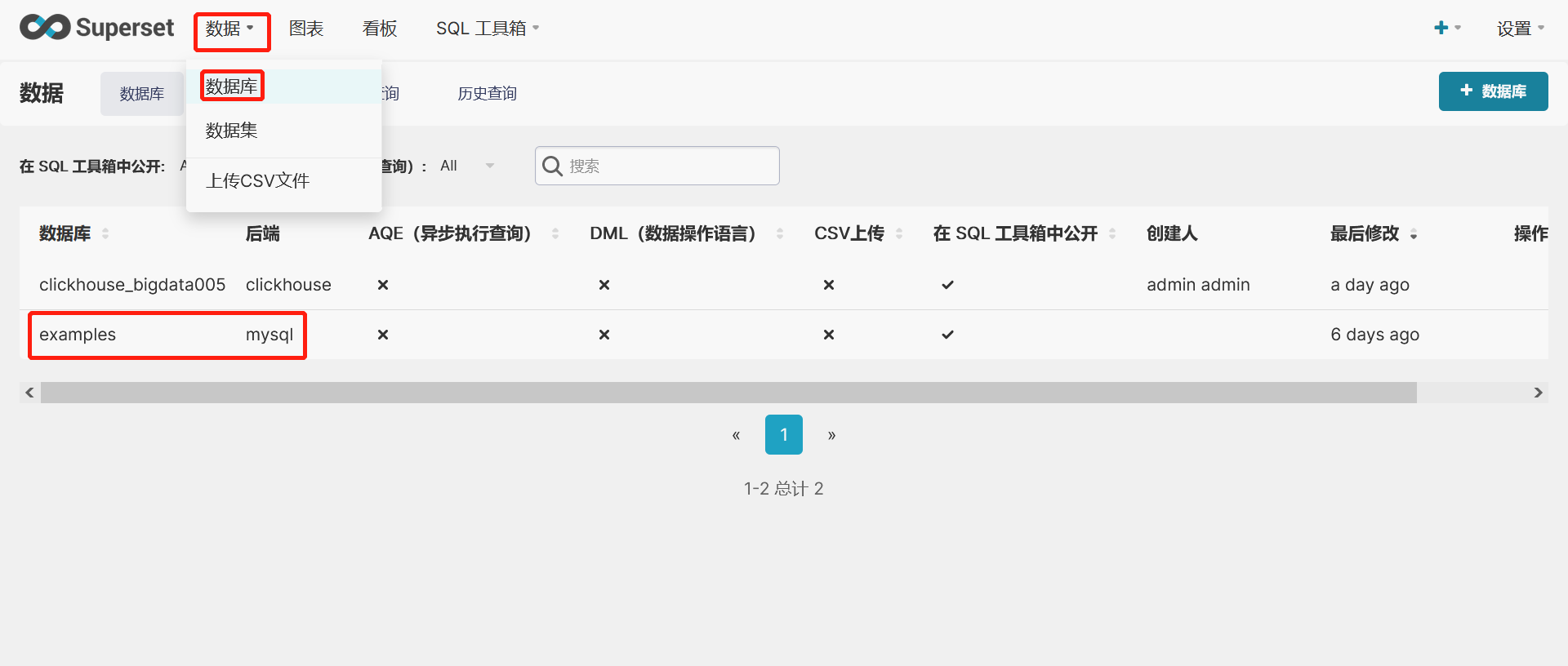This screenshot has width=1568, height=666.
Task: Select page 1 in pagination
Action: click(x=784, y=435)
